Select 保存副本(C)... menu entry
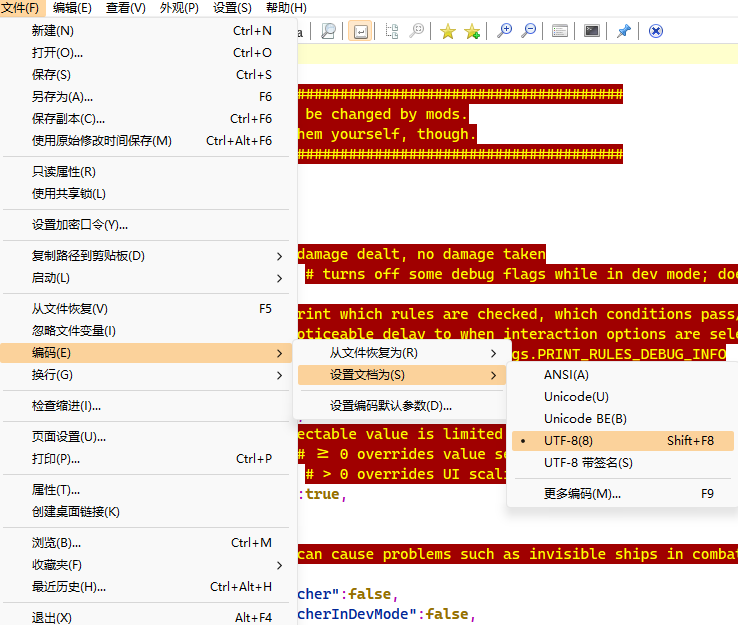 146,119
